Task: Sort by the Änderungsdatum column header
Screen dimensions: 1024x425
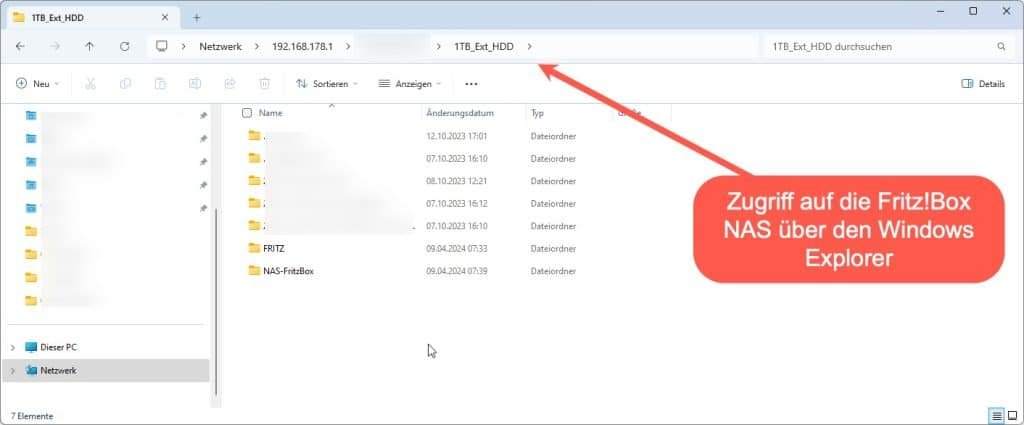Action: point(460,113)
